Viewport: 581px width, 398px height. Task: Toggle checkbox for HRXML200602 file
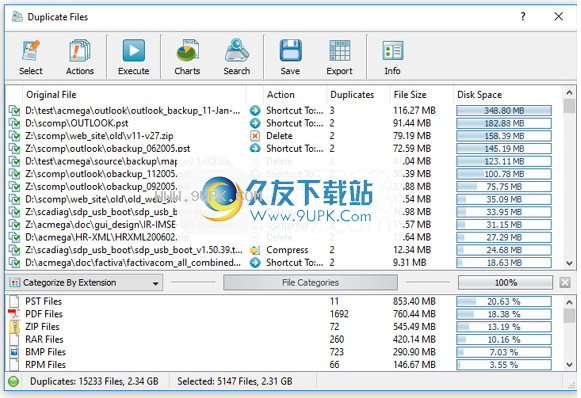(x=14, y=237)
